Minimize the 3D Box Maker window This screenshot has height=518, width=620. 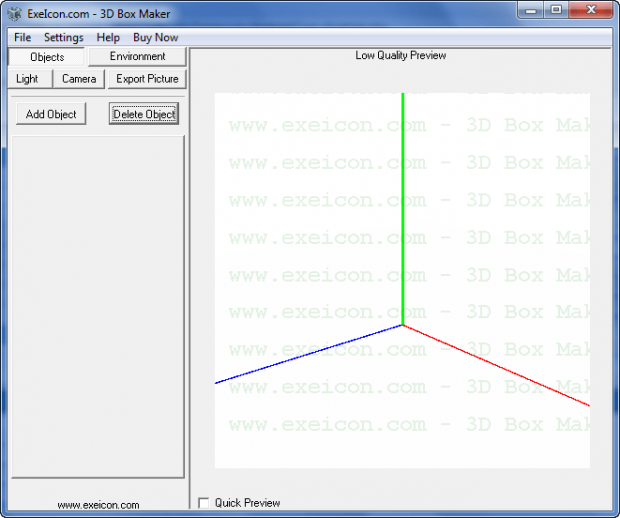point(532,10)
